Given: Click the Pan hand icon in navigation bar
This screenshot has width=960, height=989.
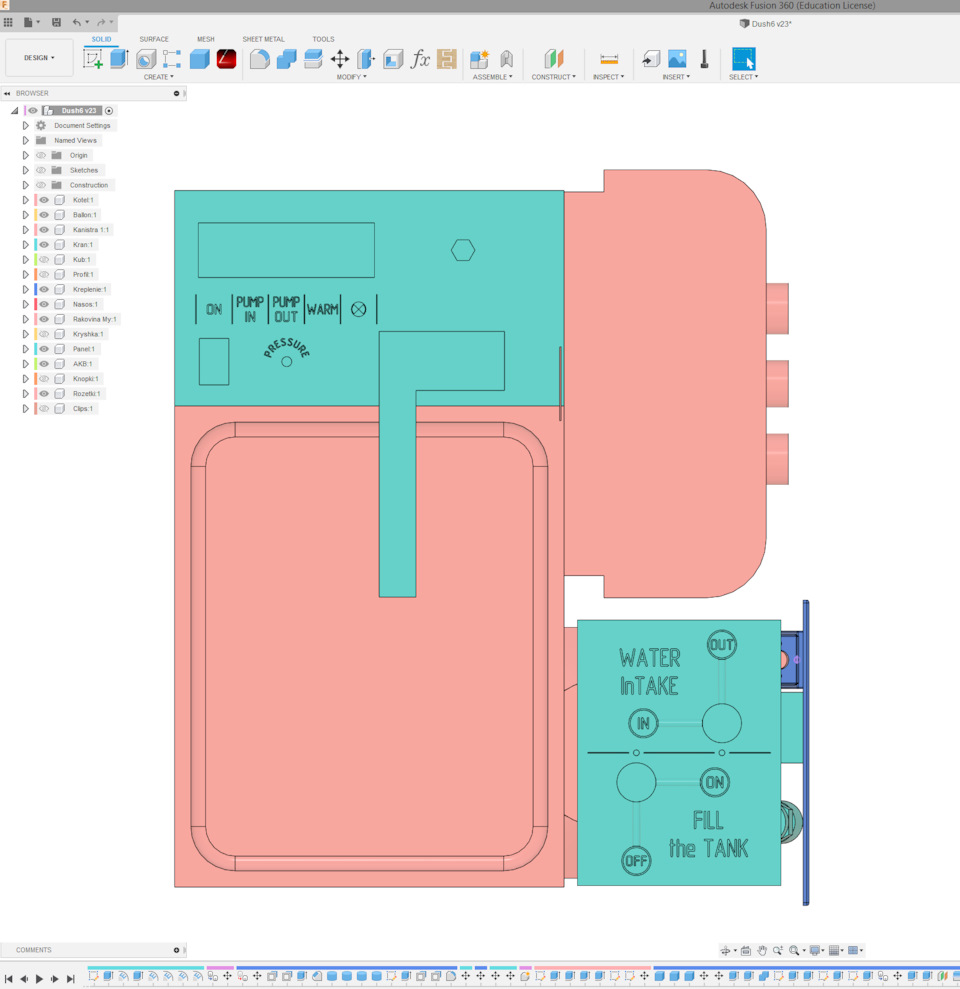Looking at the screenshot, I should [762, 951].
